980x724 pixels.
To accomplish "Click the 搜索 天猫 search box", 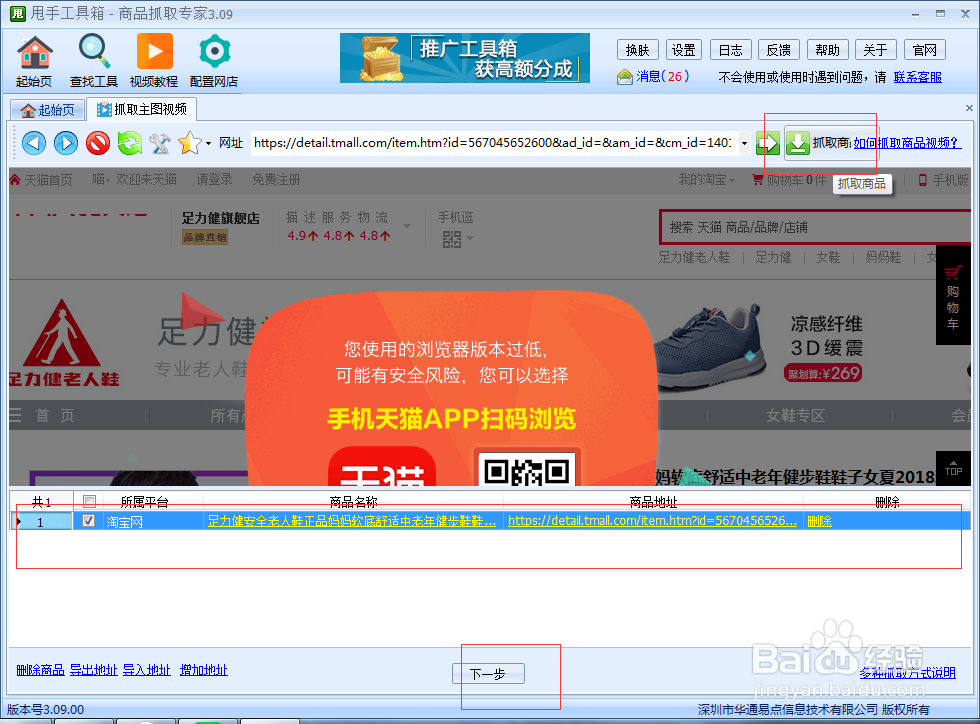I will pos(815,227).
